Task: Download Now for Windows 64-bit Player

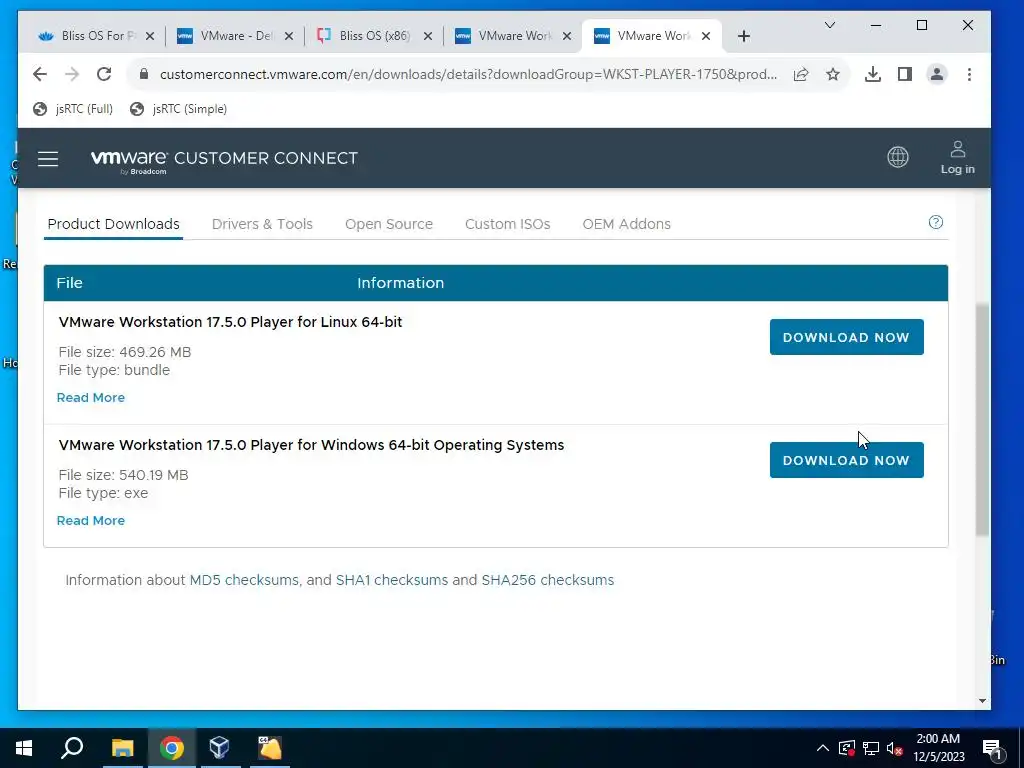Action: (846, 460)
